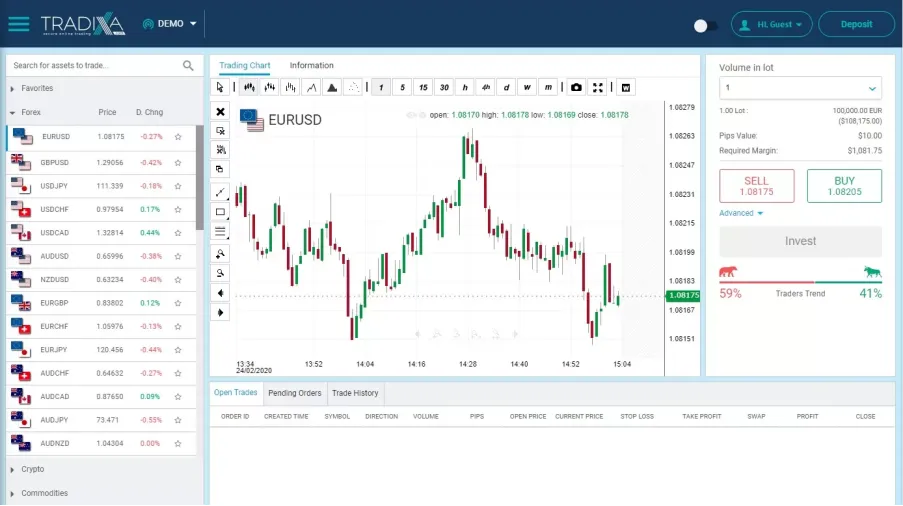903x506 pixels.
Task: Select the NZDUSD row in Forex list
Action: (x=101, y=280)
